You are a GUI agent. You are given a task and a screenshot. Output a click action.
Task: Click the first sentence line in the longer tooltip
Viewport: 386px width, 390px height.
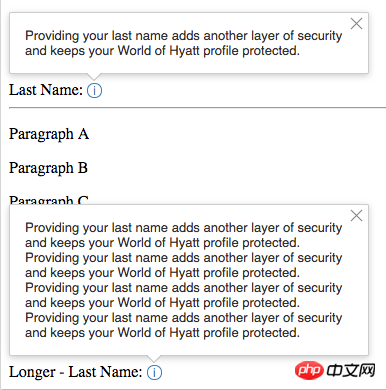click(x=184, y=228)
